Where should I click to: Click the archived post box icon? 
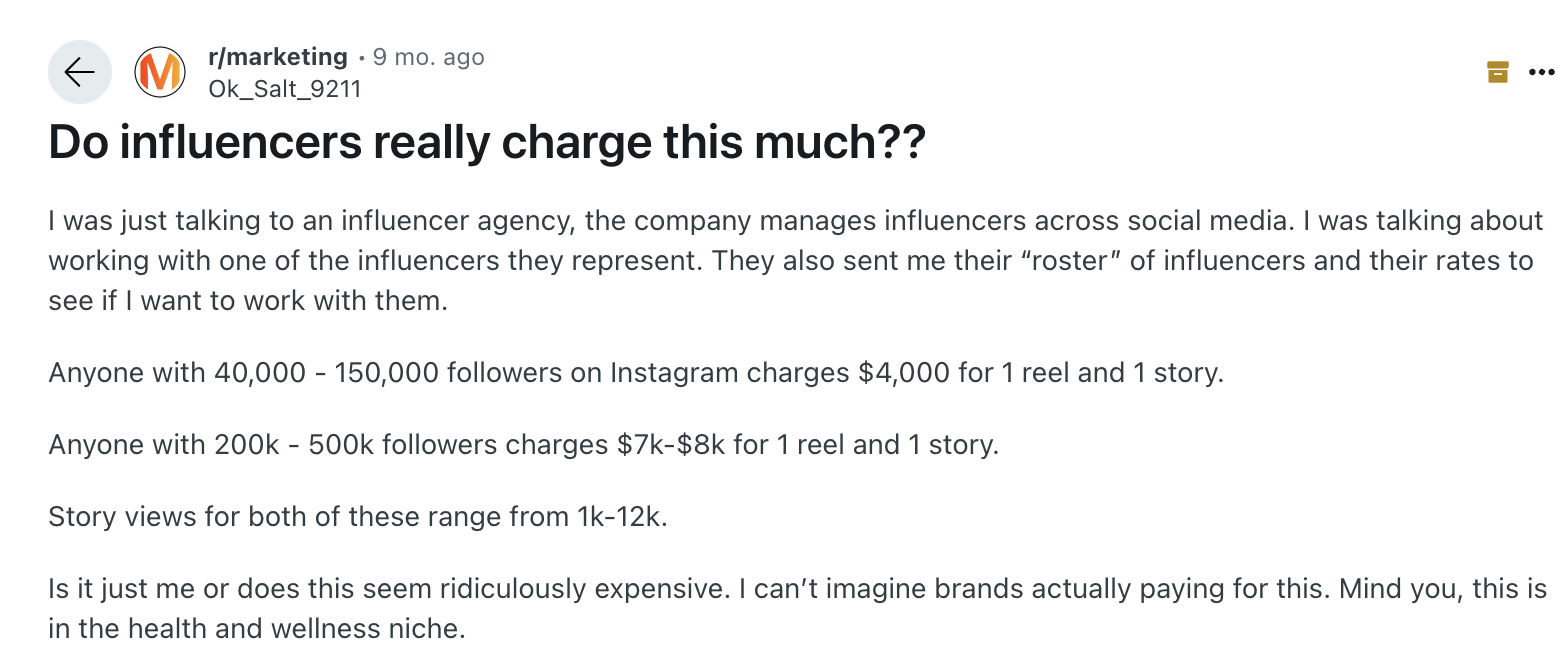1497,72
